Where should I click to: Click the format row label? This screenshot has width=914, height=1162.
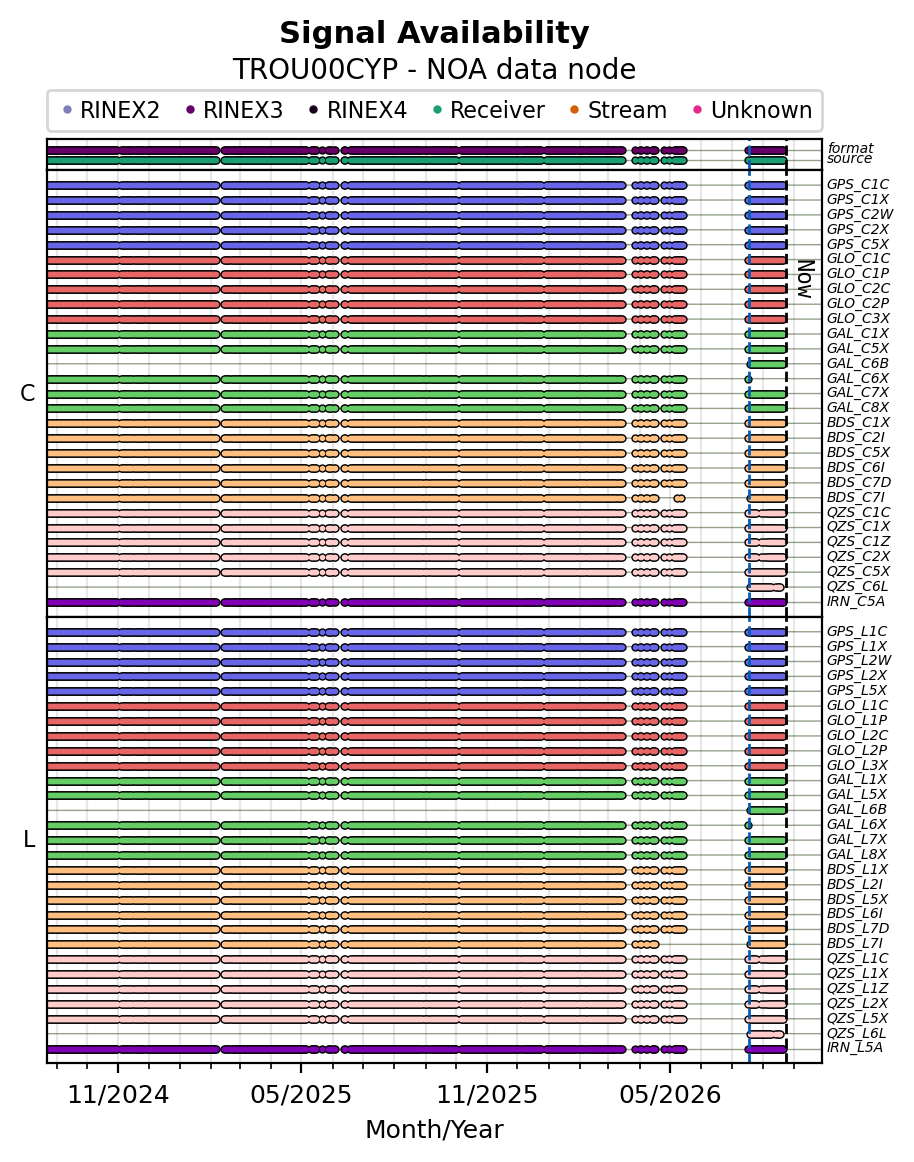[851, 148]
